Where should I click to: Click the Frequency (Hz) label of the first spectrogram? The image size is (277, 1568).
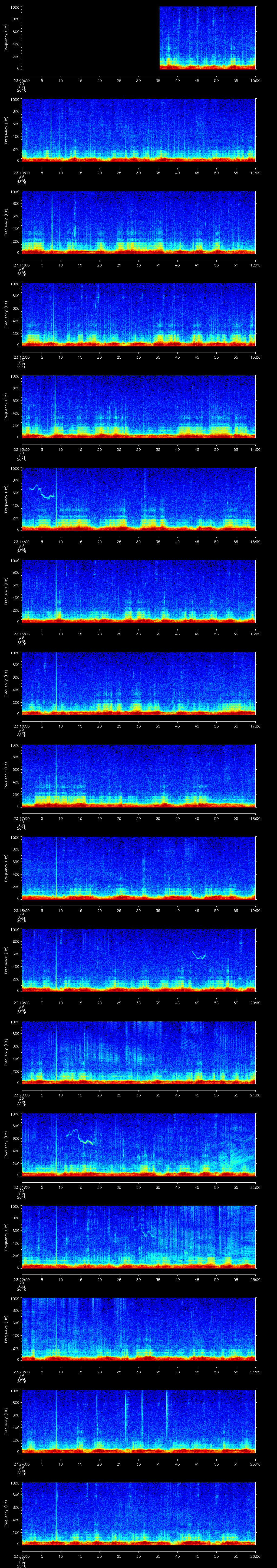click(x=6, y=38)
